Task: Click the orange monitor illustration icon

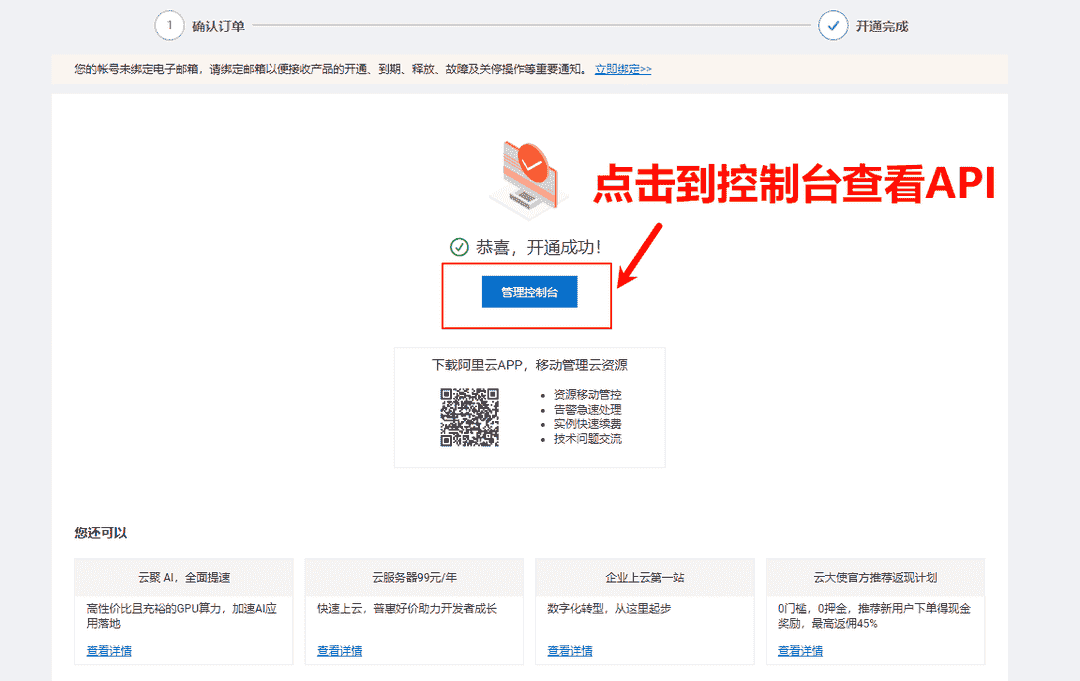Action: click(525, 178)
